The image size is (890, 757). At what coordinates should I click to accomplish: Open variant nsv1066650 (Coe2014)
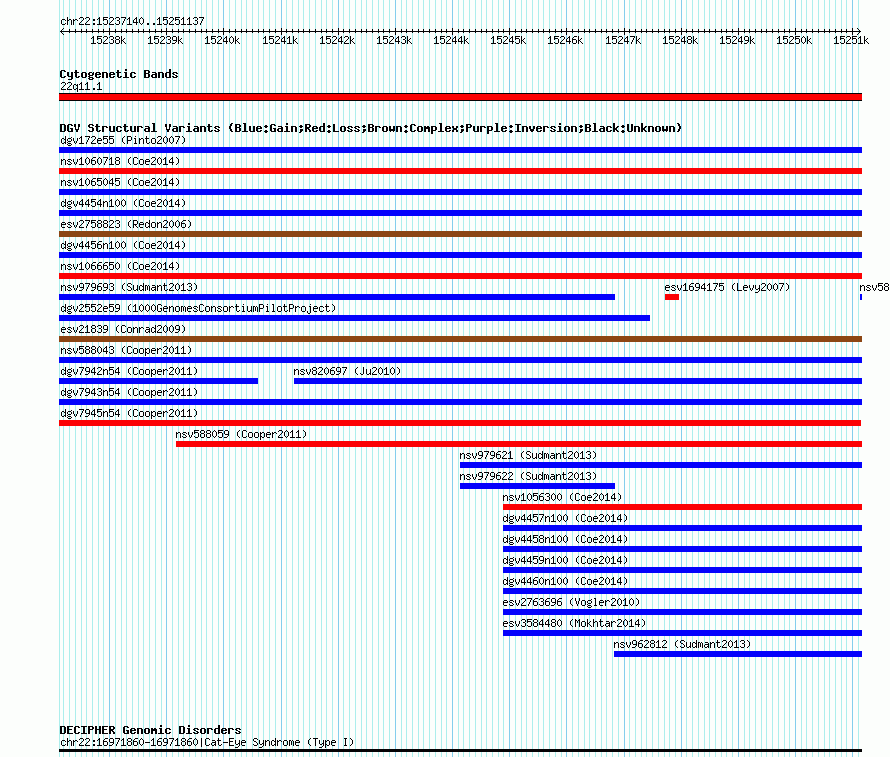(120, 266)
